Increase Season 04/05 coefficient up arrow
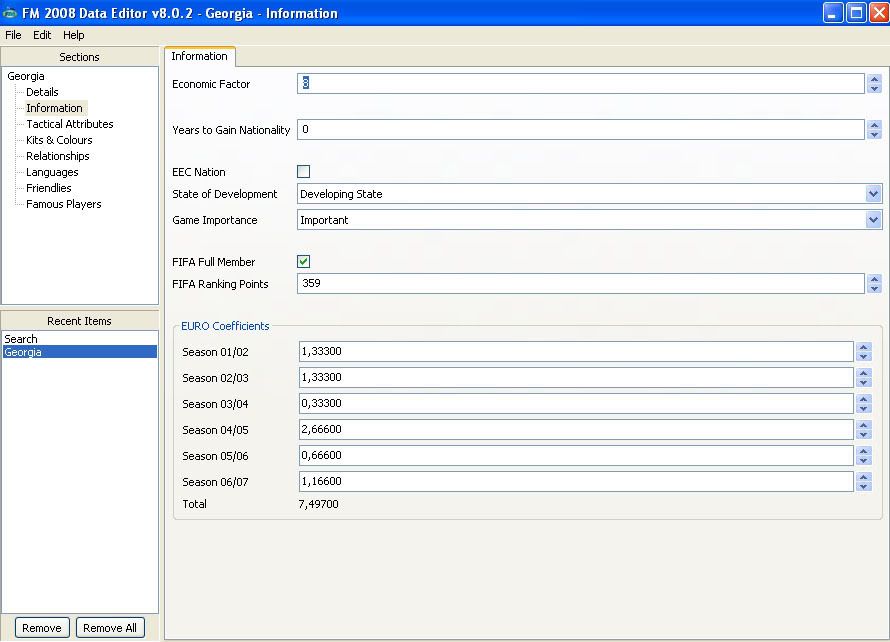 click(863, 425)
